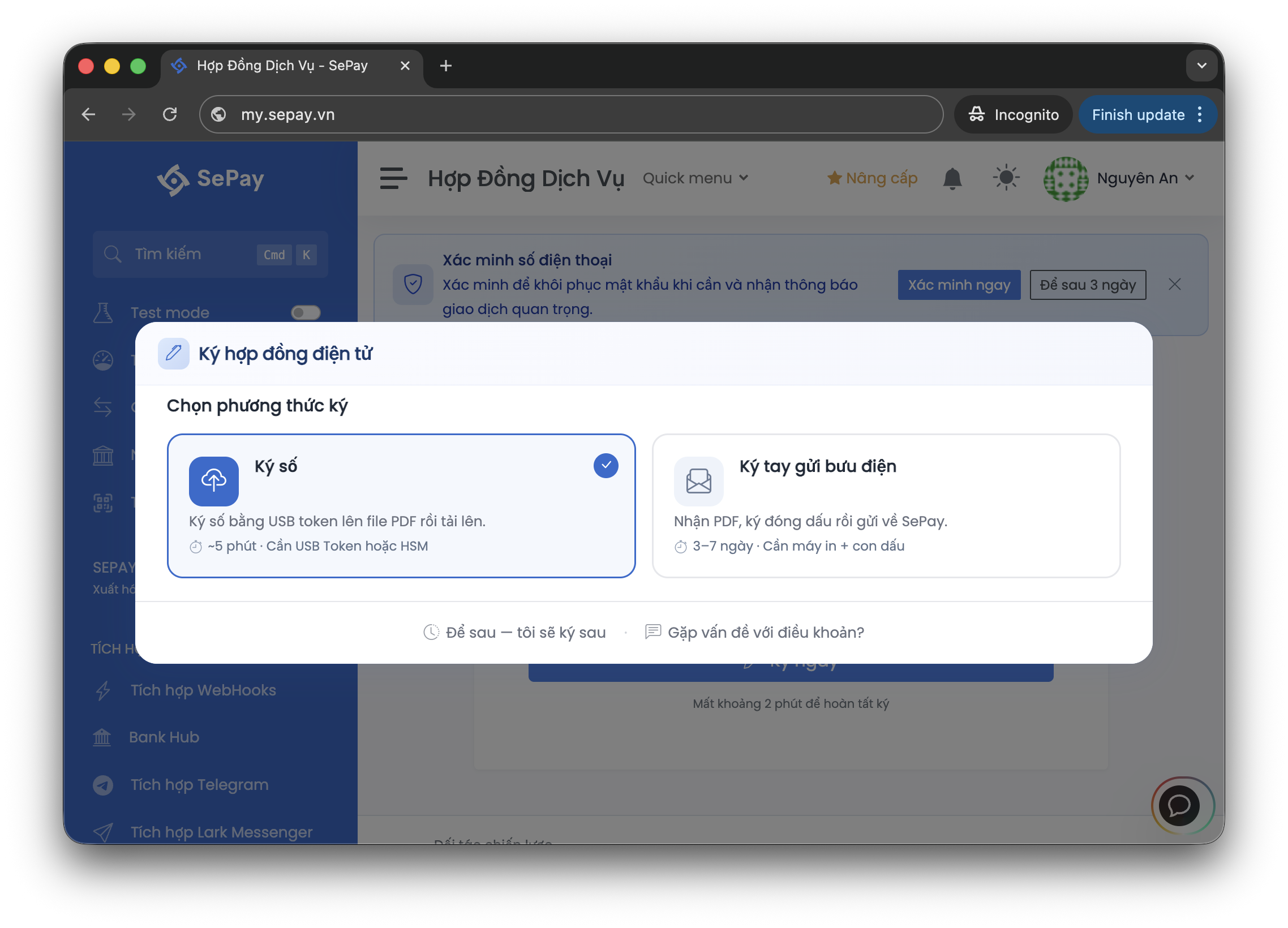Viewport: 1288px width, 928px height.
Task: Click Để sau — tôi sẽ ký sau
Action: (514, 632)
